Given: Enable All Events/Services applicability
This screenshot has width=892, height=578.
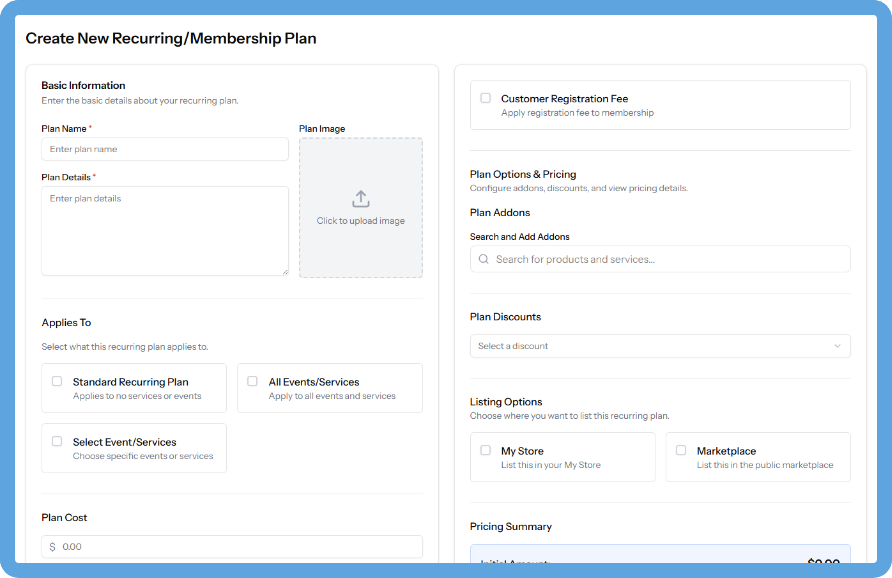Looking at the screenshot, I should [252, 381].
